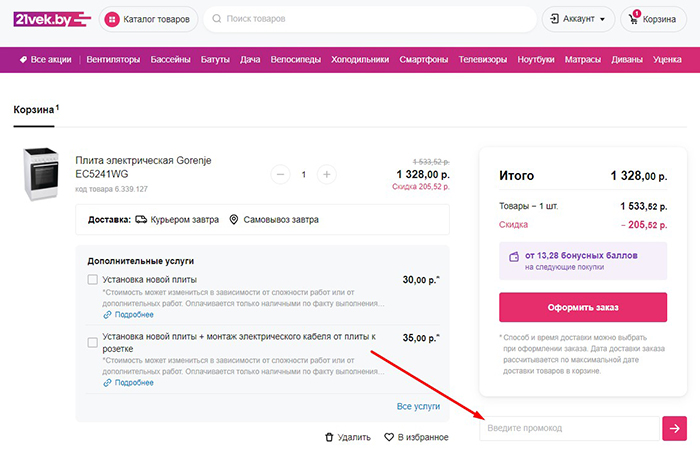Screen dimensions: 700x452
Task: Submit promo code with arrow button
Action: click(x=675, y=428)
